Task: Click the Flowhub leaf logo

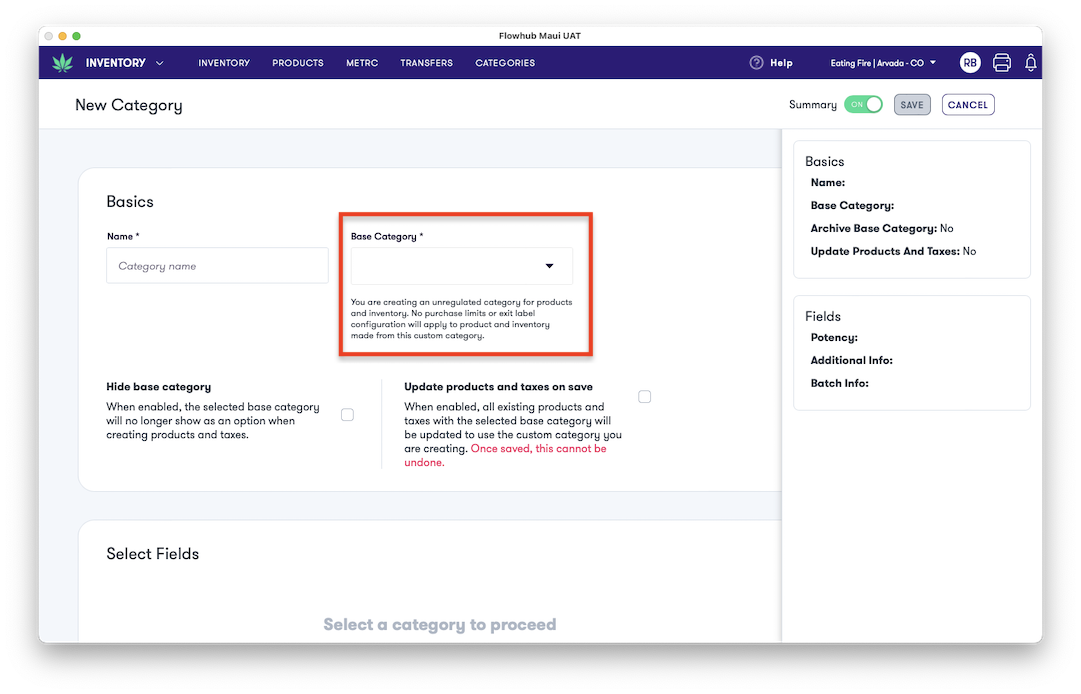Action: tap(62, 62)
